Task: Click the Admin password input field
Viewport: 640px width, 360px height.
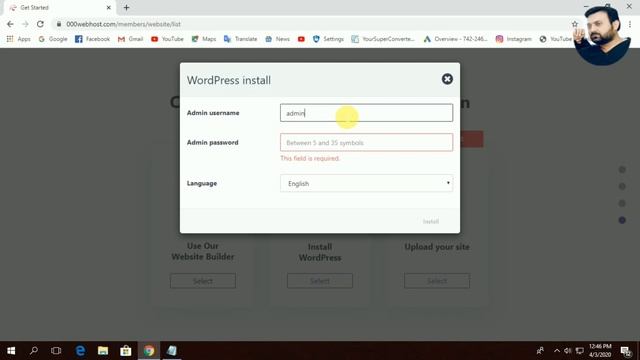Action: coord(366,142)
